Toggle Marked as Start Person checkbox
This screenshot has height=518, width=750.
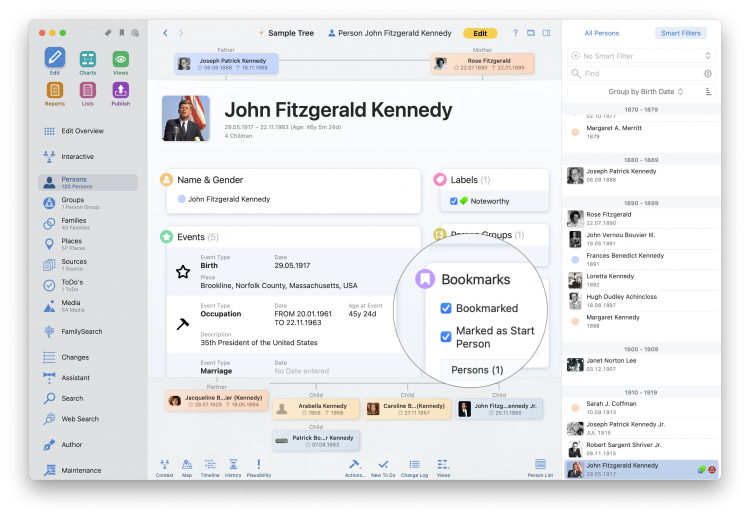446,337
